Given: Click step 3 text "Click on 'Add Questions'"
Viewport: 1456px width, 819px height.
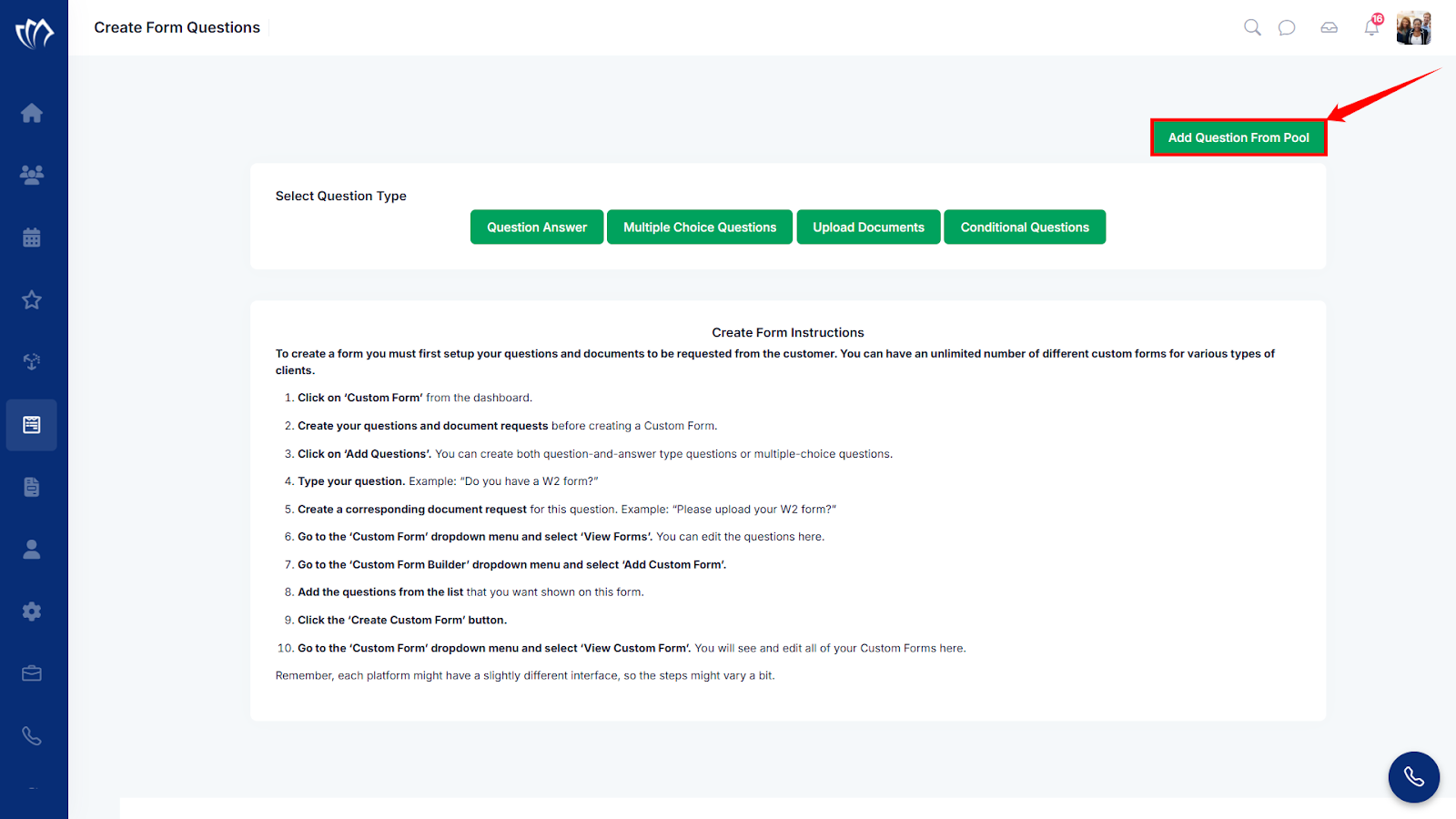Looking at the screenshot, I should pyautogui.click(x=365, y=453).
